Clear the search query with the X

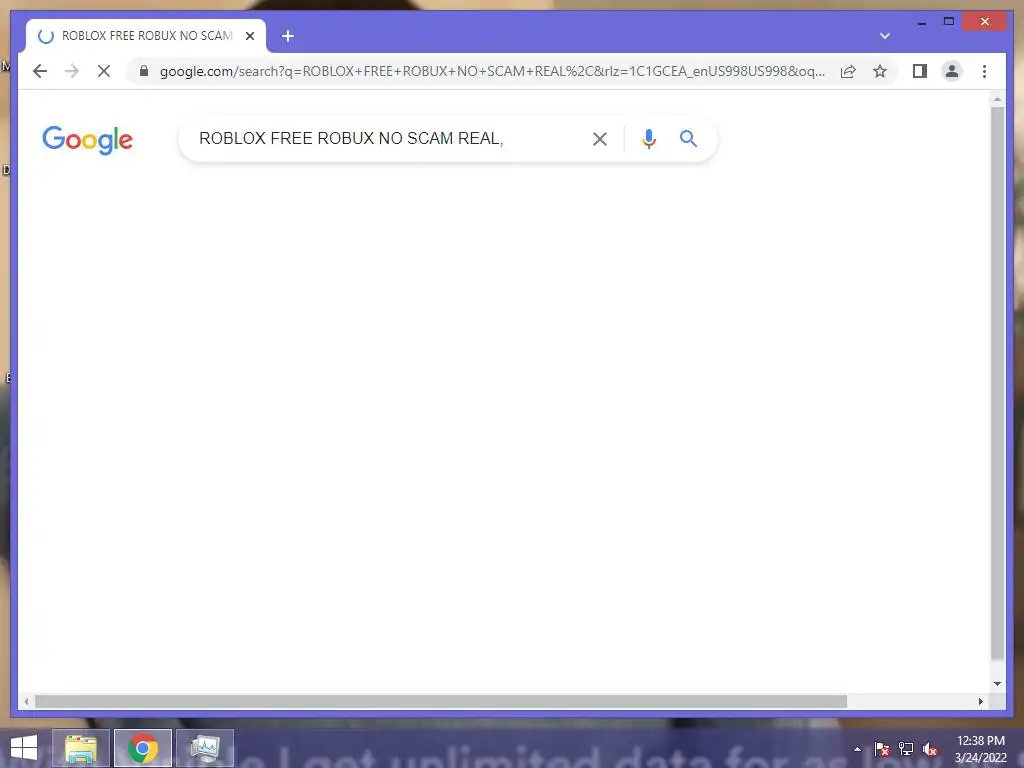(x=600, y=138)
